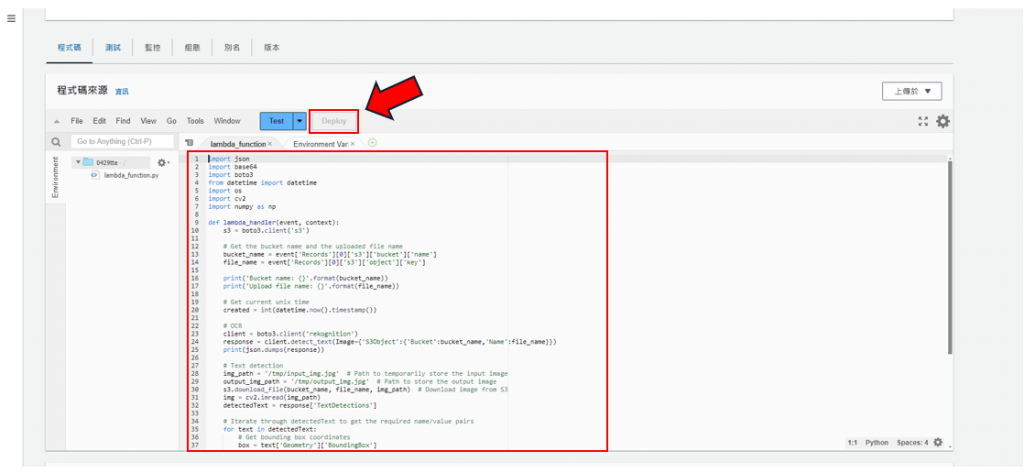Open the hamburger navigation menu
1024x473 pixels.
pyautogui.click(x=10, y=18)
